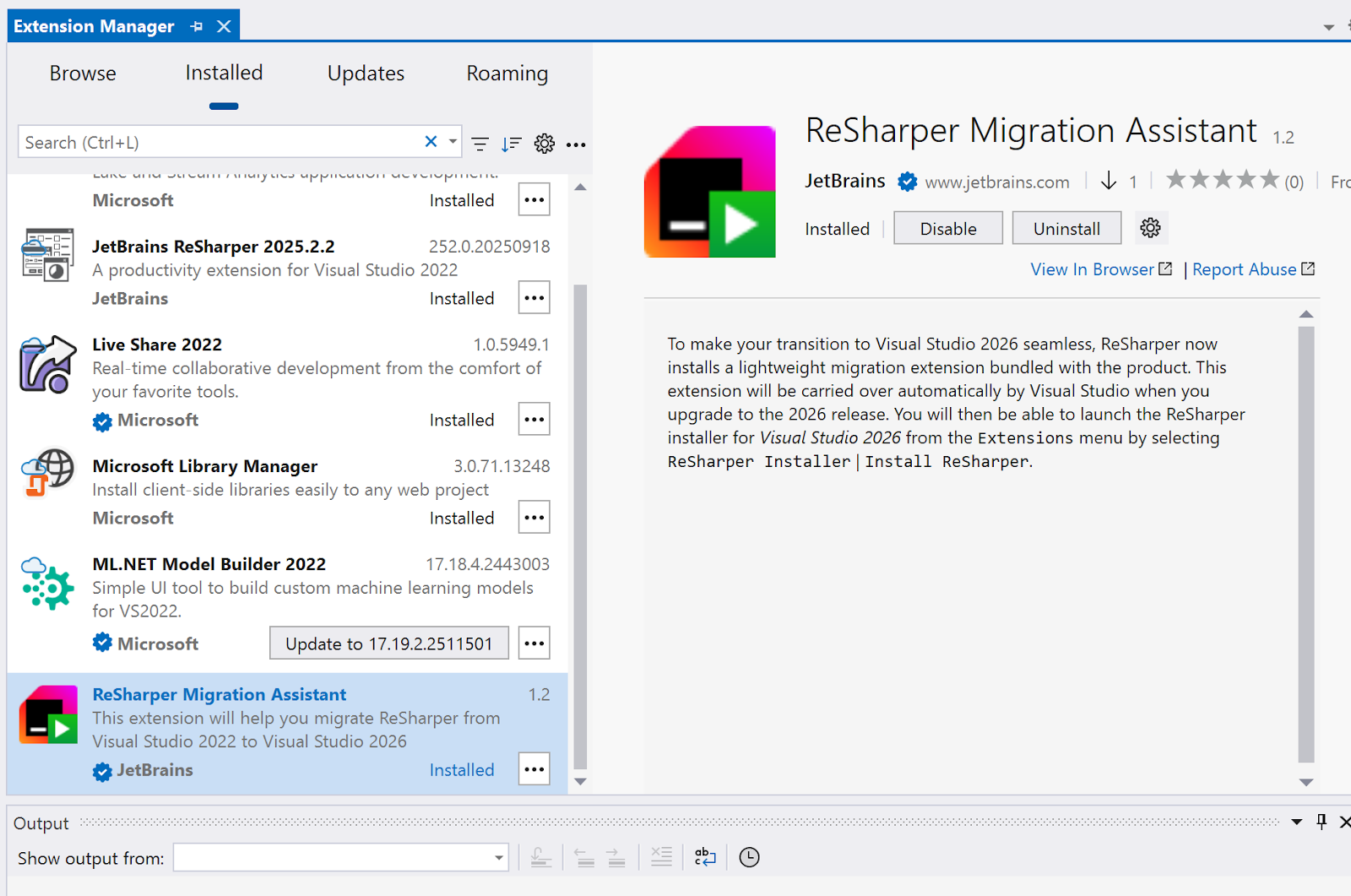
Task: Select JetBrains ReSharper 2025.2.2 list item
Action: (x=279, y=270)
